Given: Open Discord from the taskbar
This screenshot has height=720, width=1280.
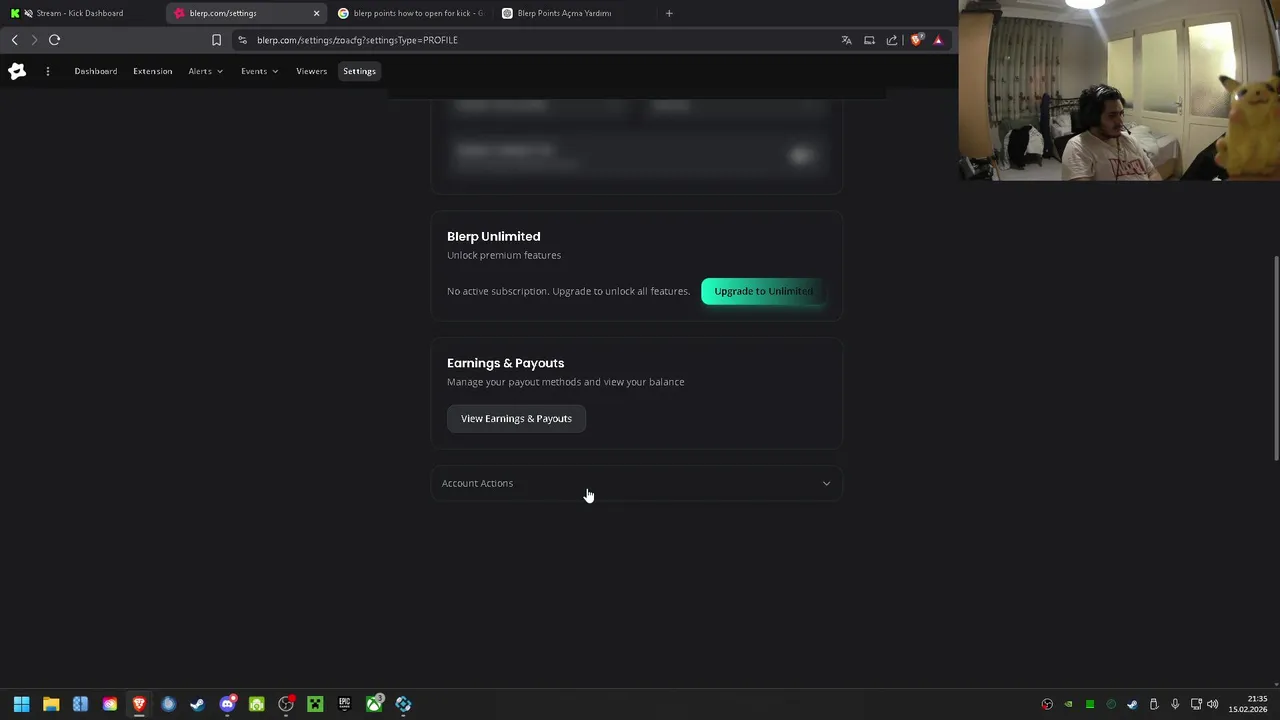Looking at the screenshot, I should point(227,704).
